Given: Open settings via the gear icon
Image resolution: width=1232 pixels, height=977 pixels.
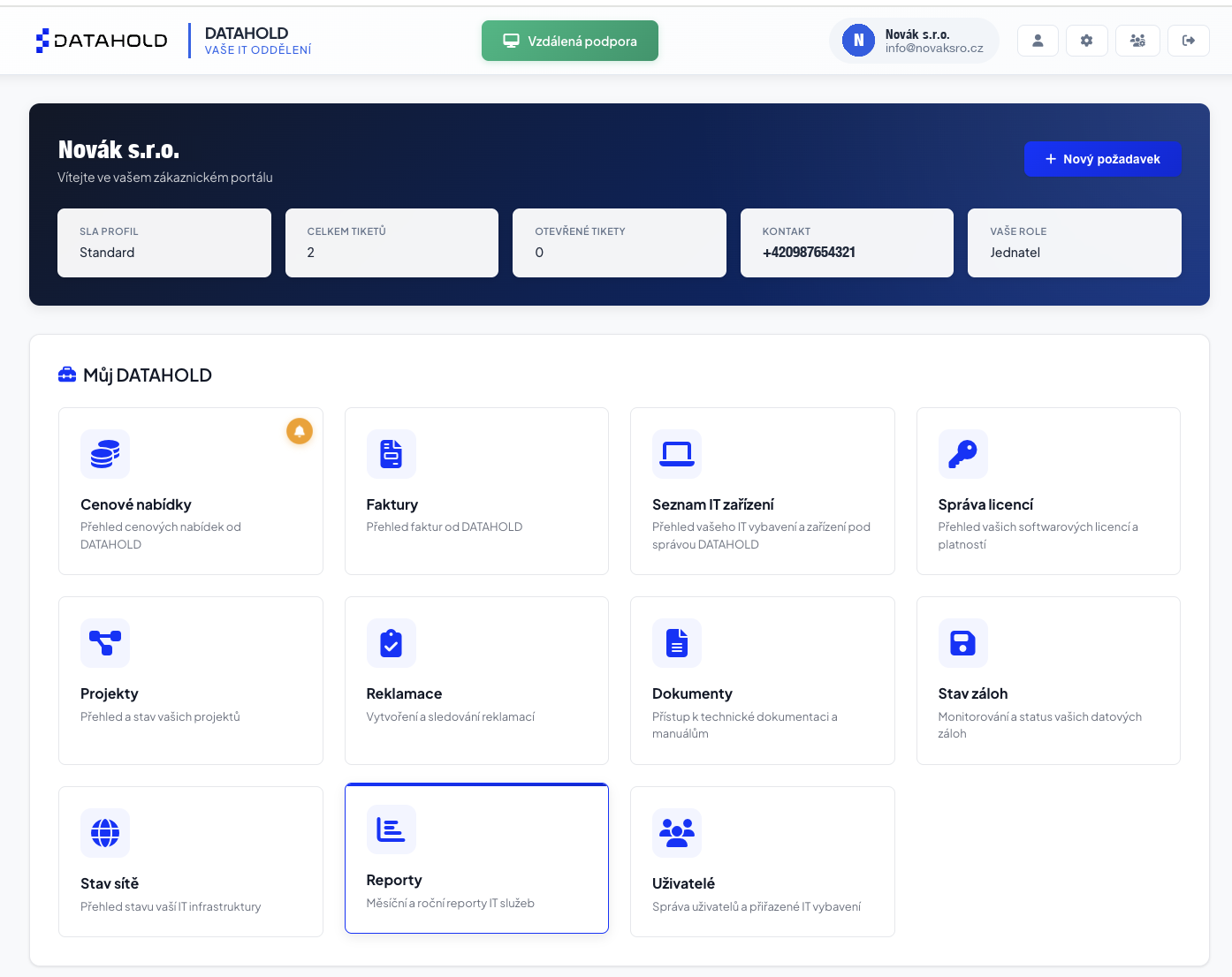Looking at the screenshot, I should [x=1087, y=41].
